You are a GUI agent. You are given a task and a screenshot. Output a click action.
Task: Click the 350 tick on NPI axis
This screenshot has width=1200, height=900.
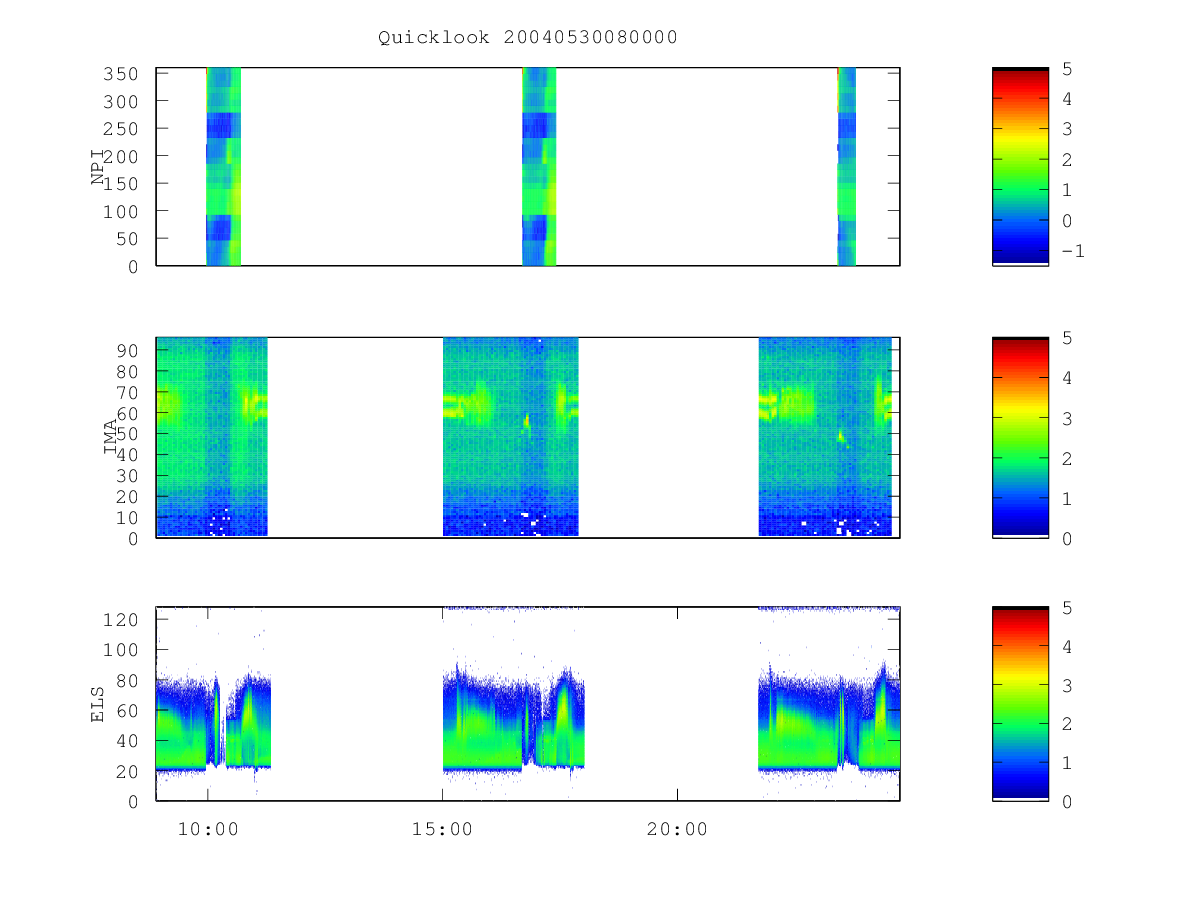point(122,74)
